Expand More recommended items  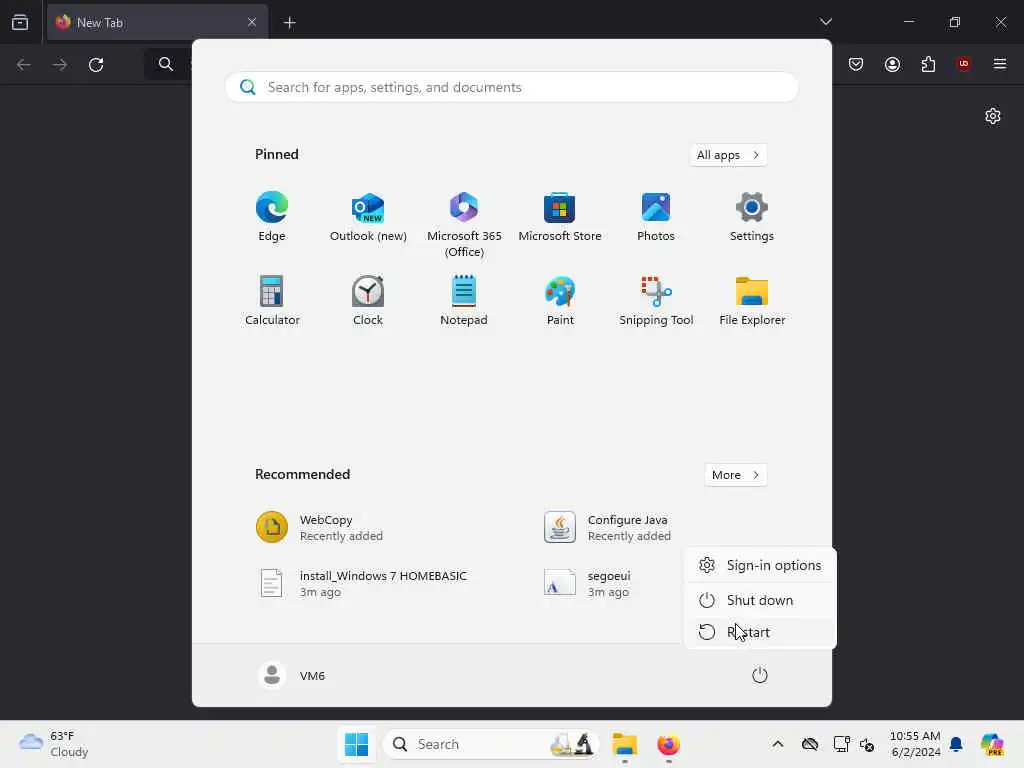click(735, 475)
